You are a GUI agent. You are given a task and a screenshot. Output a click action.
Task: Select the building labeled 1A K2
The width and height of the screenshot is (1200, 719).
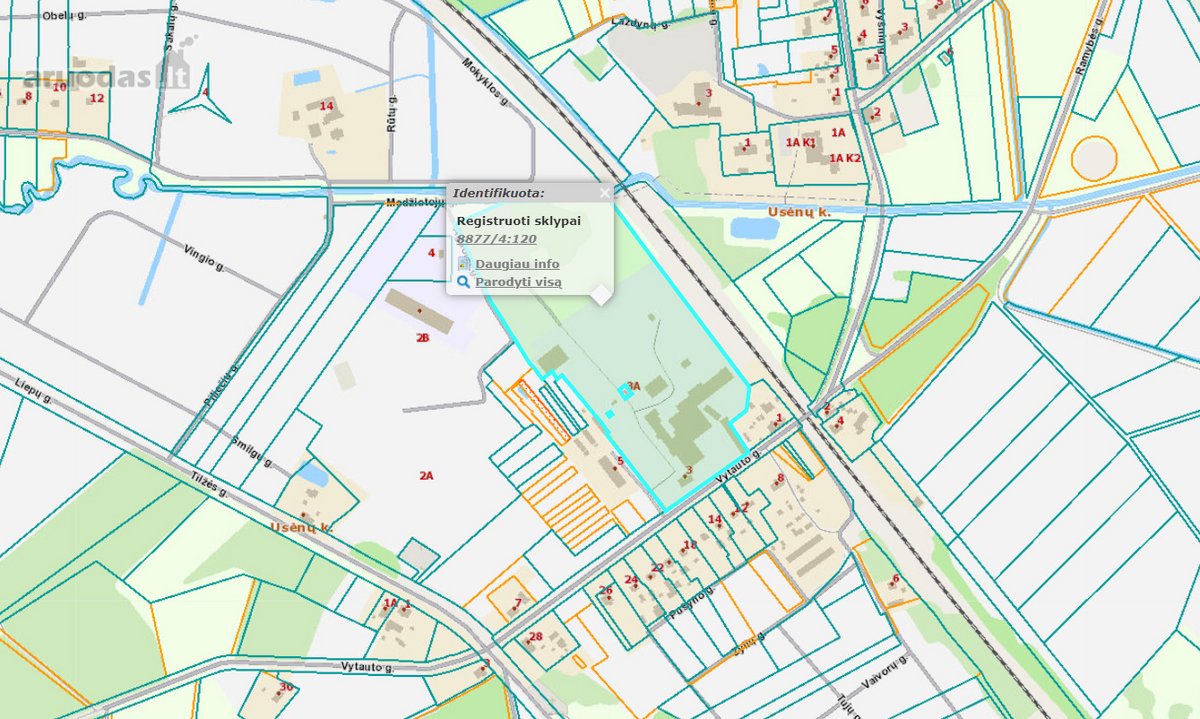pos(845,158)
